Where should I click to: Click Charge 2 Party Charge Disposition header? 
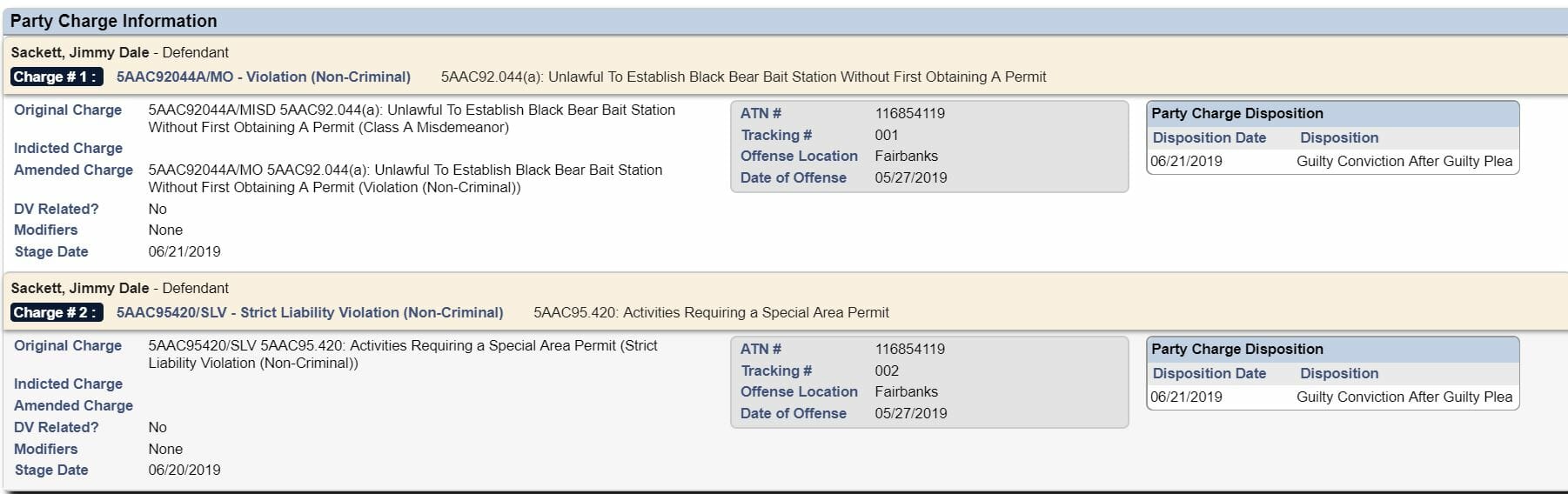(x=1236, y=349)
